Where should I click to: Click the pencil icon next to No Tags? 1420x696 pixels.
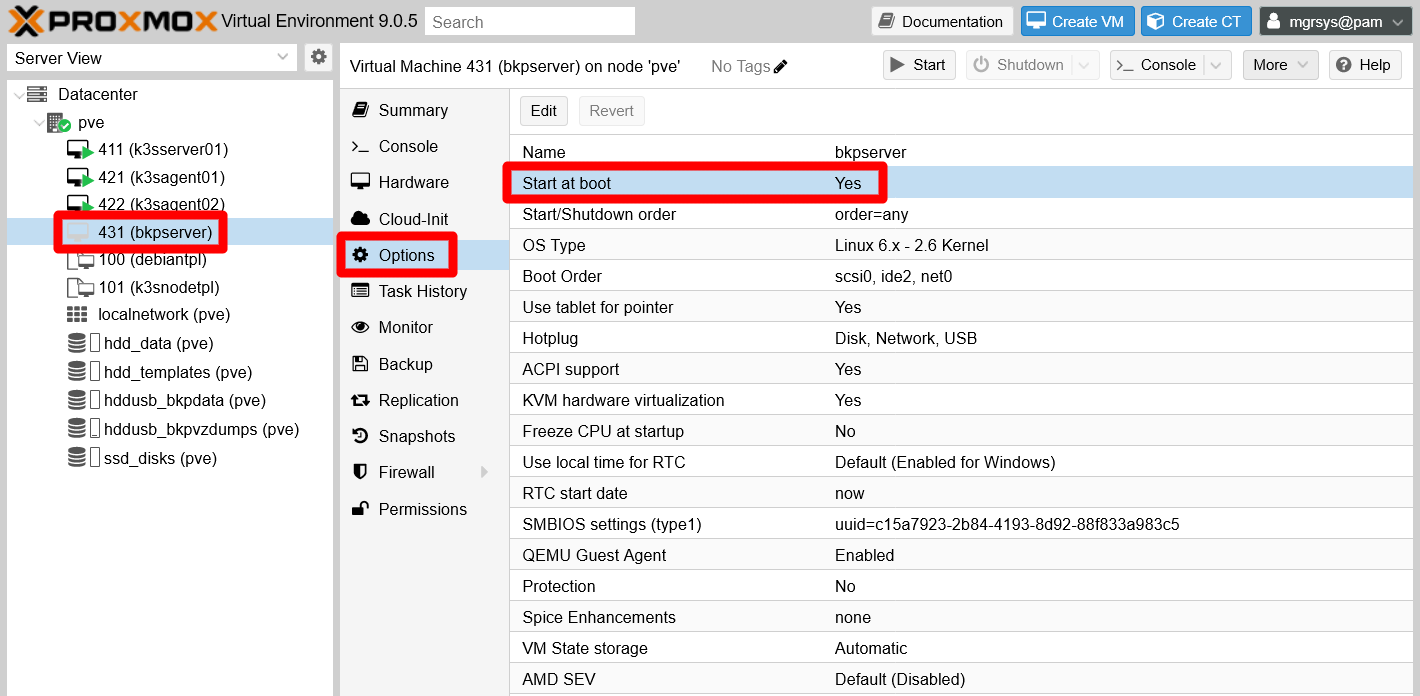click(x=780, y=65)
